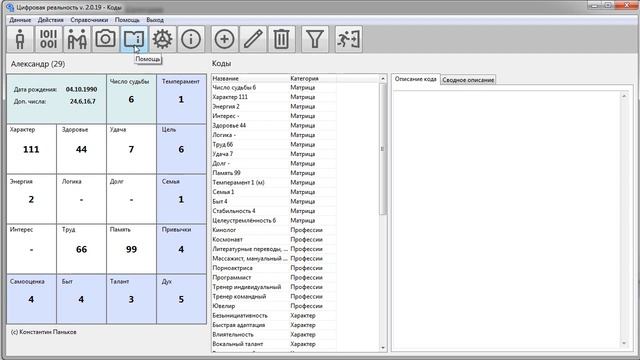The width and height of the screenshot is (640, 360).
Task: Open the settings gear toolbar icon
Action: coord(162,39)
